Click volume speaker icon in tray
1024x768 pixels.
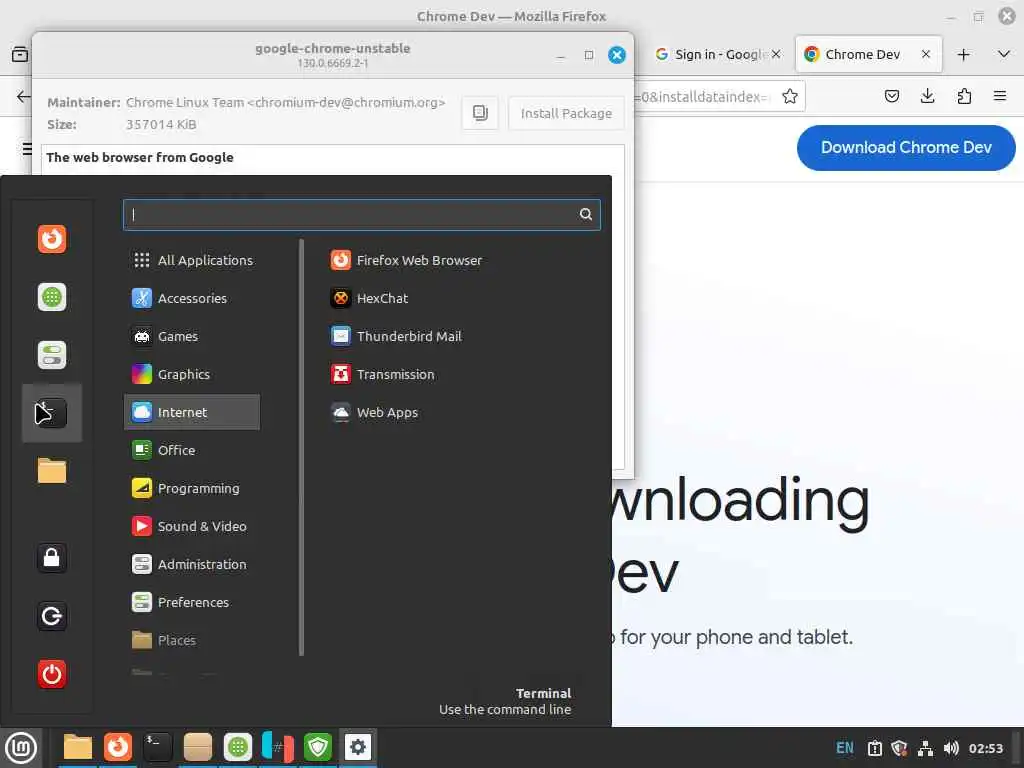(x=951, y=748)
